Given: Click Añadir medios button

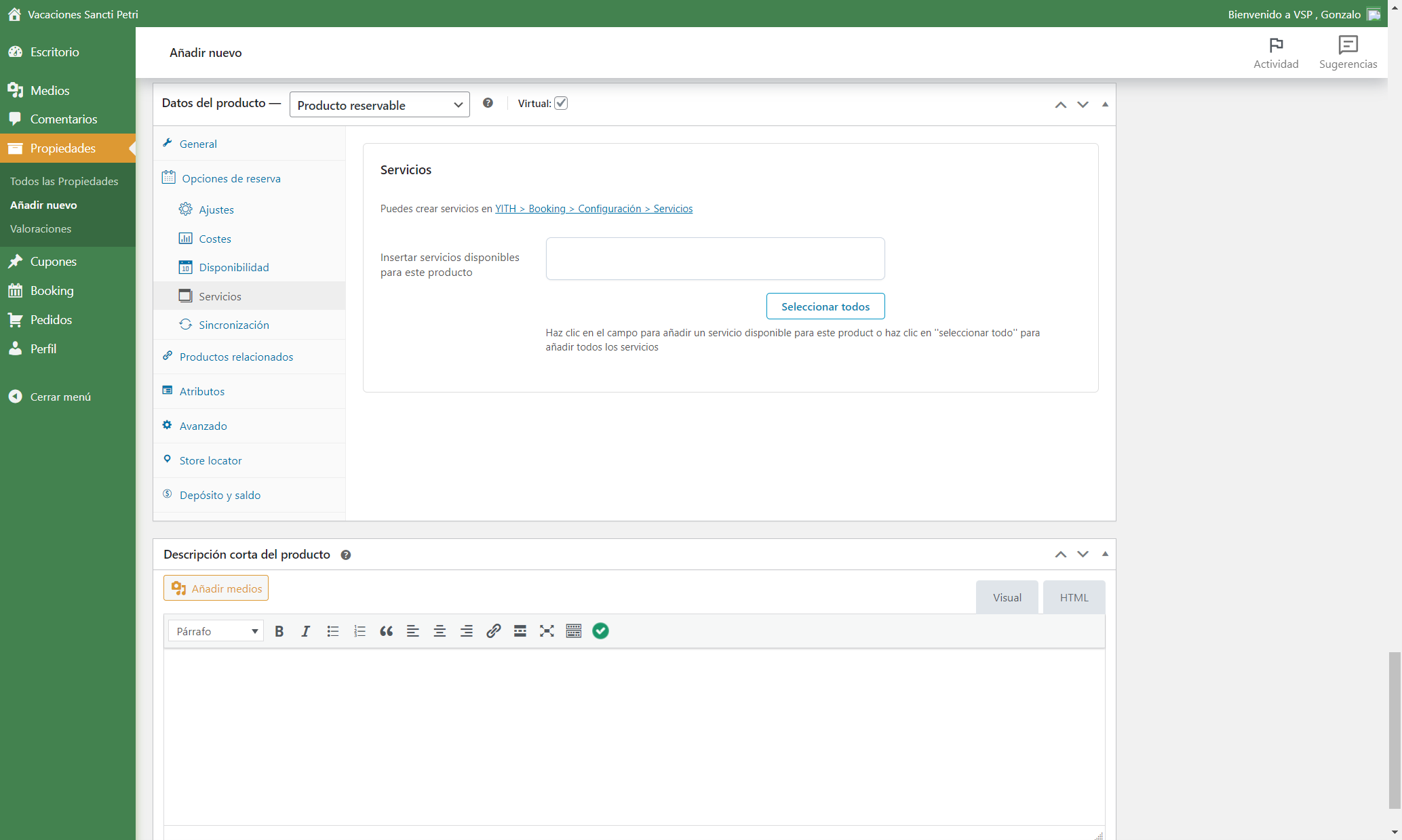Looking at the screenshot, I should 216,588.
